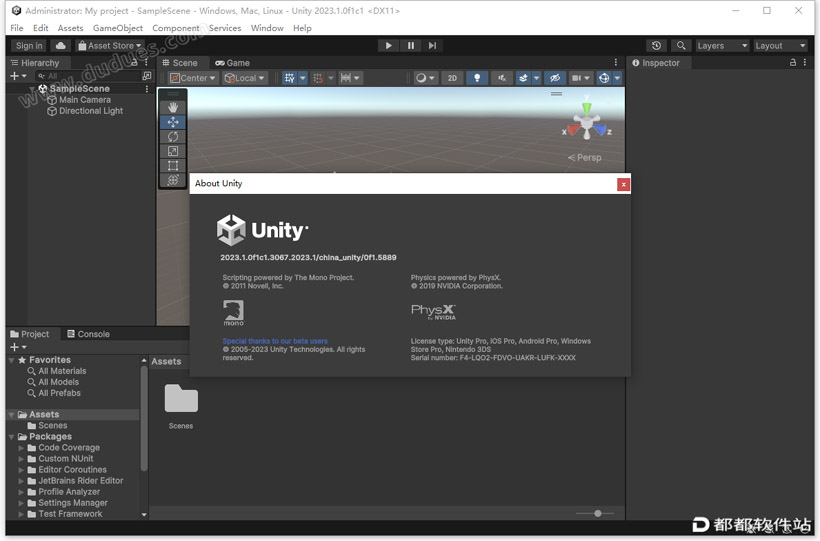Viewport: 820px width, 541px height.
Task: Open the GameObject menu
Action: 118,28
